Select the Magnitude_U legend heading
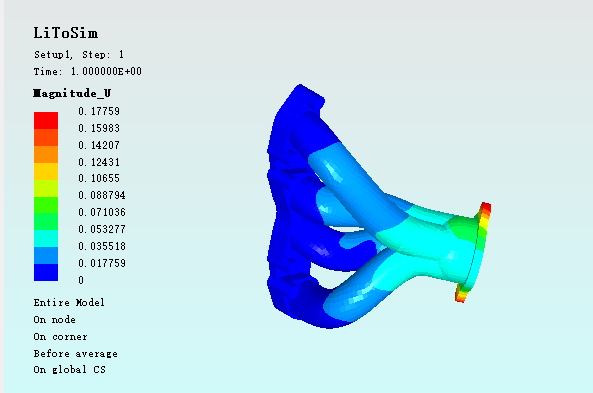This screenshot has height=393, width=593. (x=72, y=93)
